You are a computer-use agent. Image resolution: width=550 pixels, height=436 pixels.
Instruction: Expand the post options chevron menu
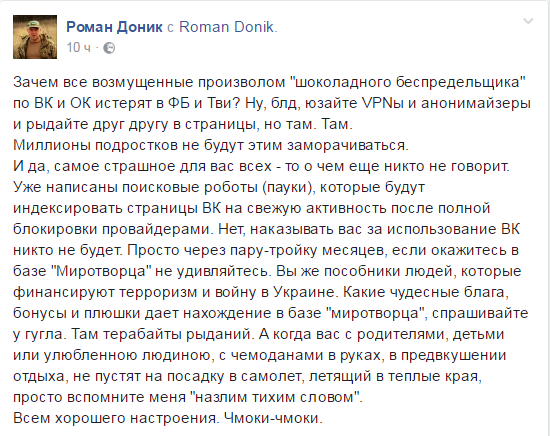coord(528,22)
